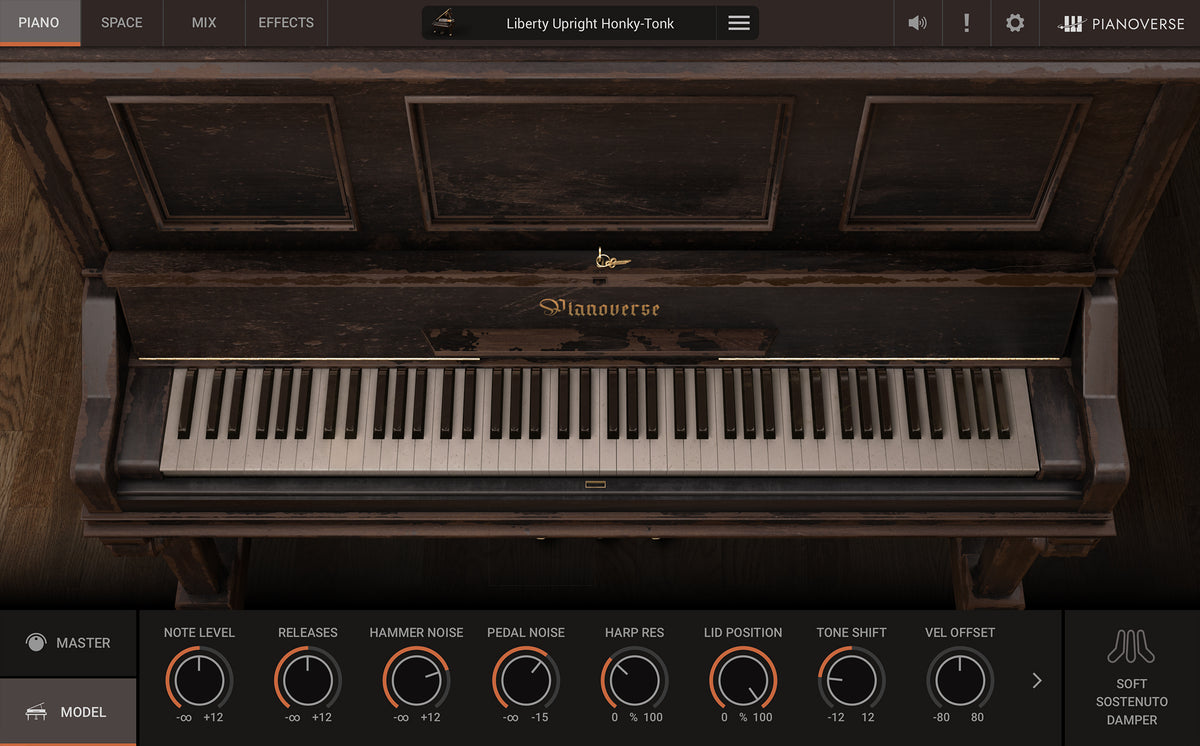Screen dimensions: 1200x746
Task: Click the LID POSITION knob
Action: click(743, 680)
